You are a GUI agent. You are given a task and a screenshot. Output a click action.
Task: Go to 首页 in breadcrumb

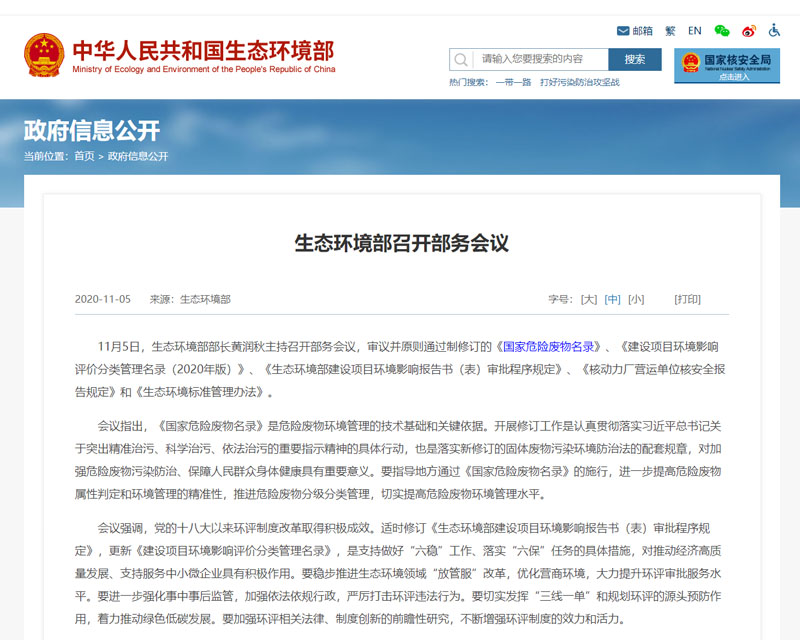point(84,156)
